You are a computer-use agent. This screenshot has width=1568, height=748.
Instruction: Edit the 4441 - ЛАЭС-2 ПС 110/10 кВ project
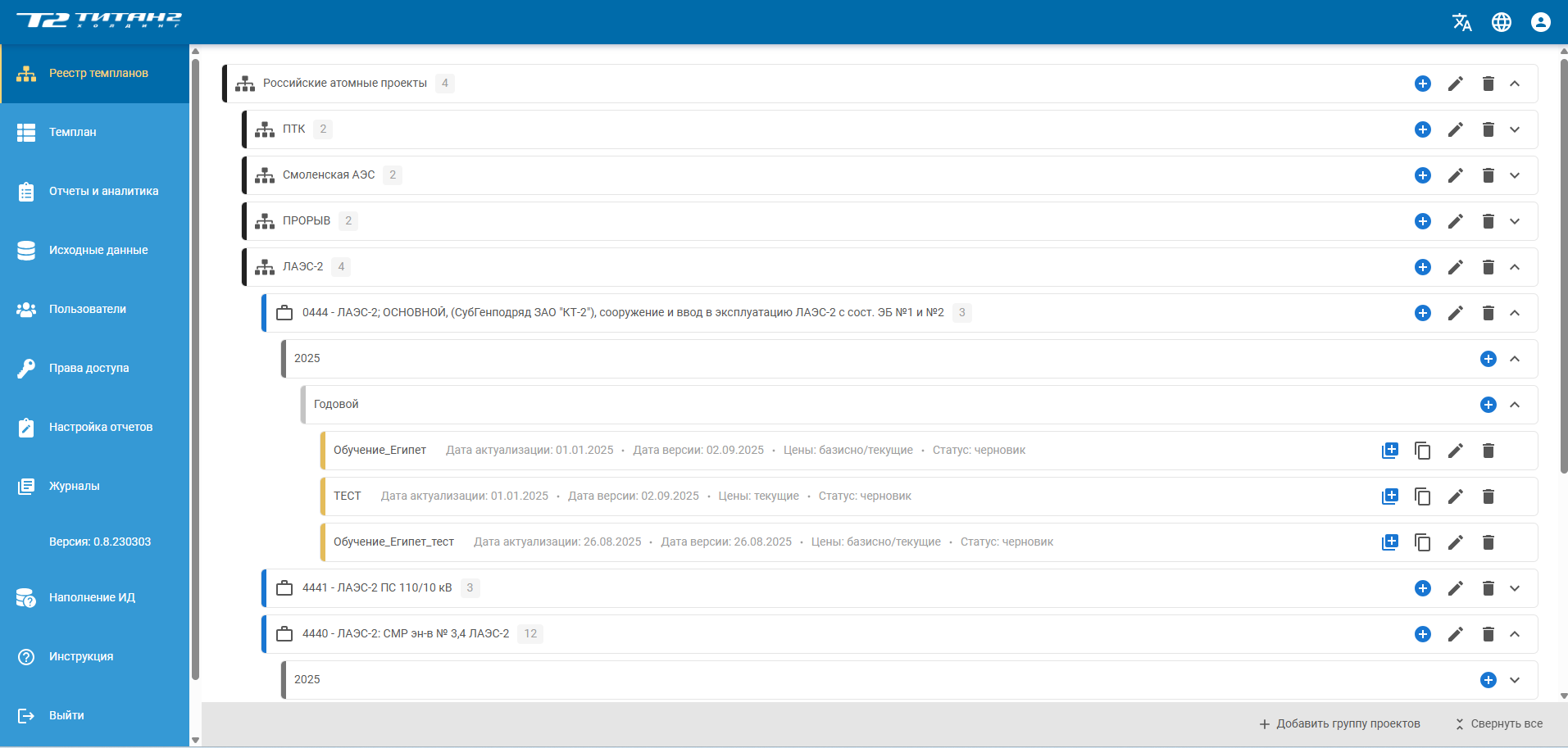click(1455, 588)
